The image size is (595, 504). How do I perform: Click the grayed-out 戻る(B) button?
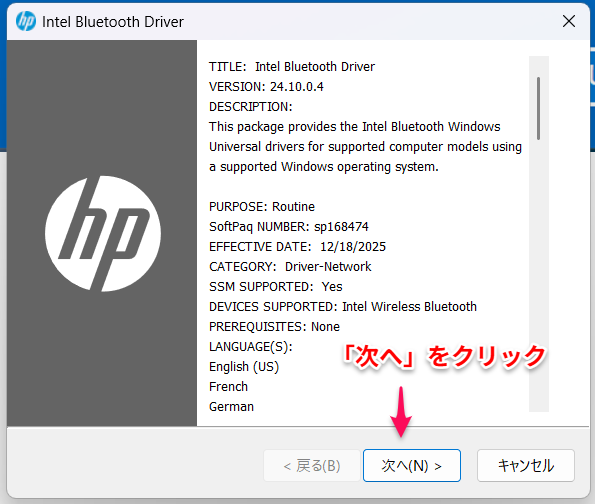pyautogui.click(x=312, y=465)
